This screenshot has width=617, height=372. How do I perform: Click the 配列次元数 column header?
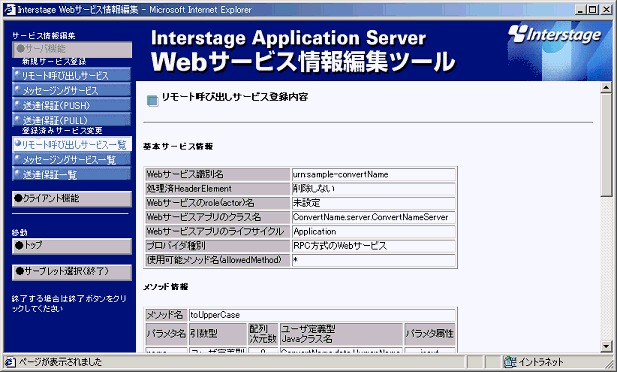tap(263, 334)
